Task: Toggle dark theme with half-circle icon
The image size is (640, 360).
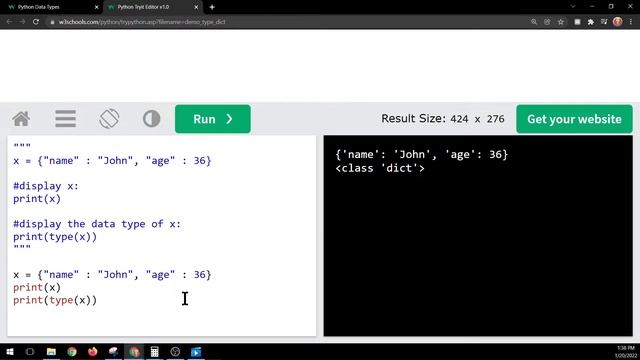Action: point(151,119)
